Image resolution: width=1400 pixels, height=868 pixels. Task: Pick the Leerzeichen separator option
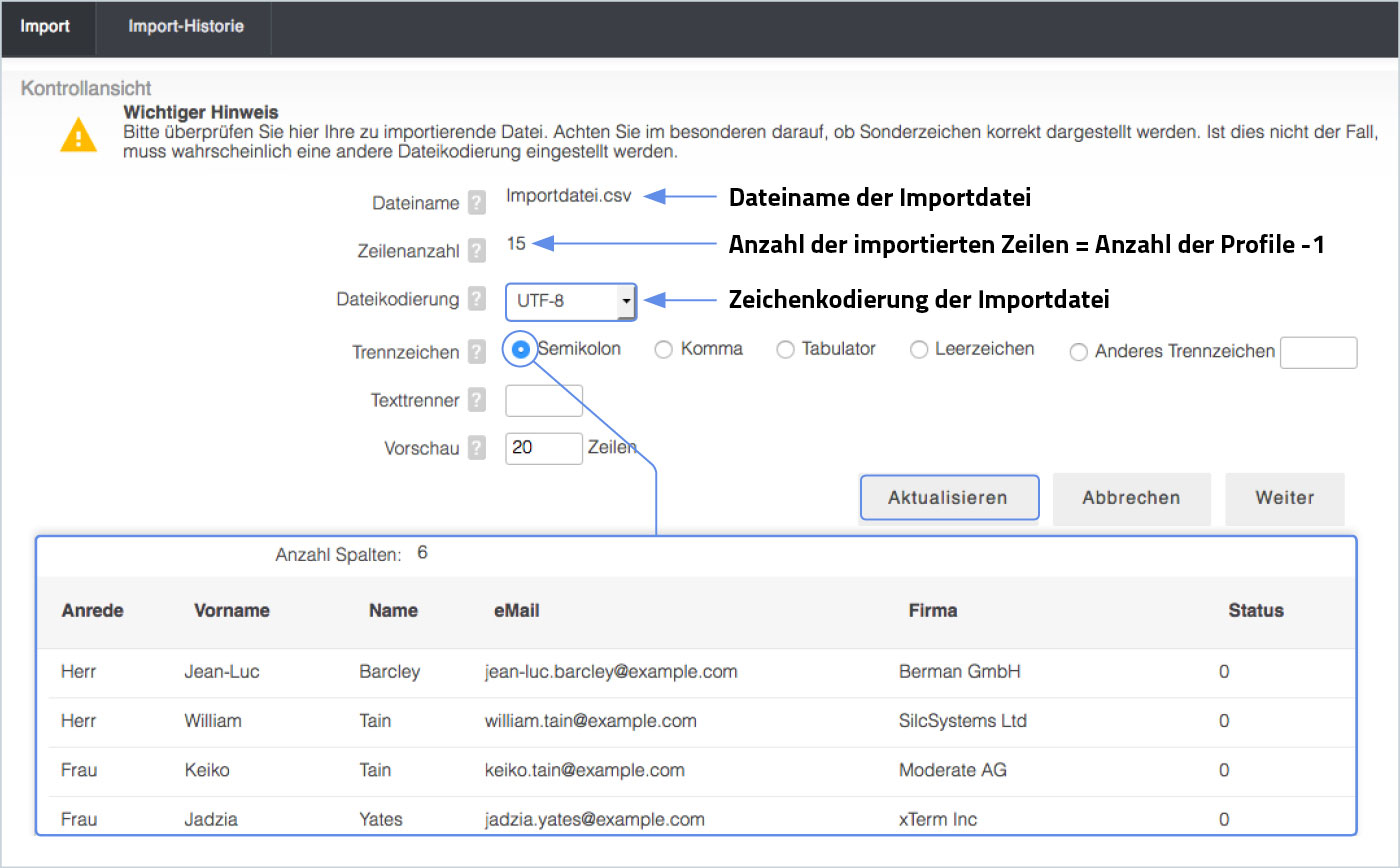coord(919,350)
